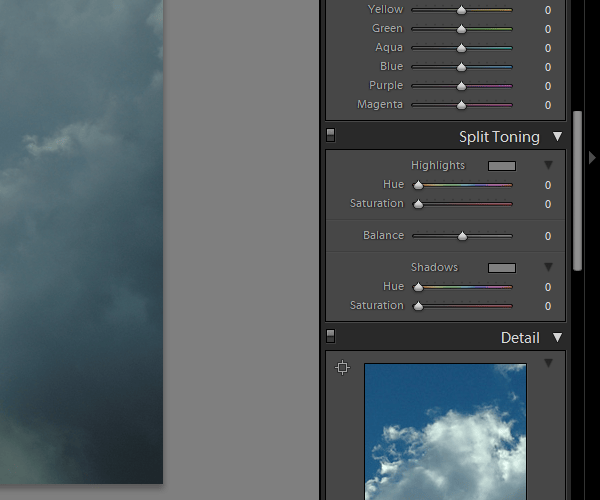The height and width of the screenshot is (500, 600).
Task: Hide the Detail preview with its triangle
Action: (x=548, y=364)
